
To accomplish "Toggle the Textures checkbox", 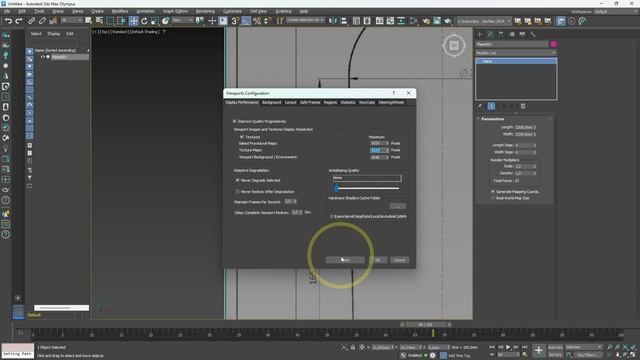I will click(242, 137).
